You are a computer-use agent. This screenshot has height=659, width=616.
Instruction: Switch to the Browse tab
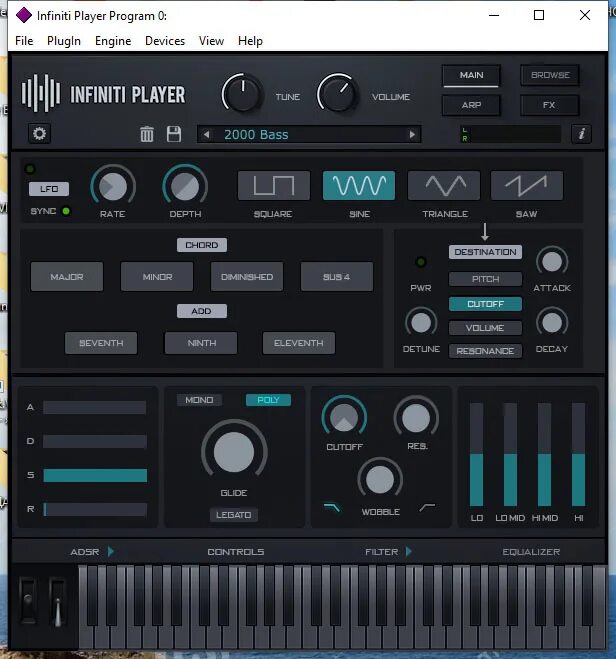pos(550,75)
